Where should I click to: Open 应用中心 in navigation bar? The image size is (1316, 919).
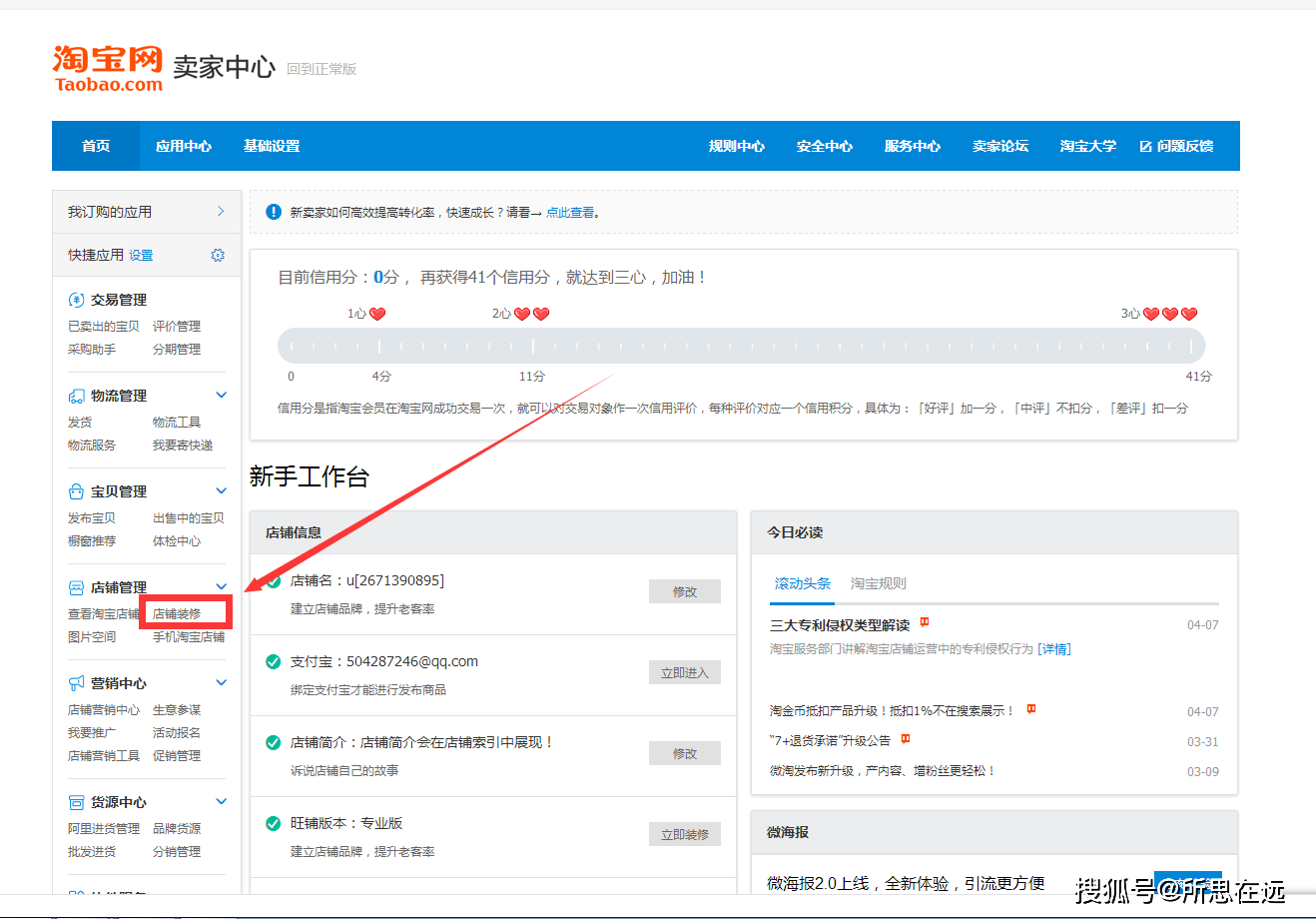(x=184, y=146)
